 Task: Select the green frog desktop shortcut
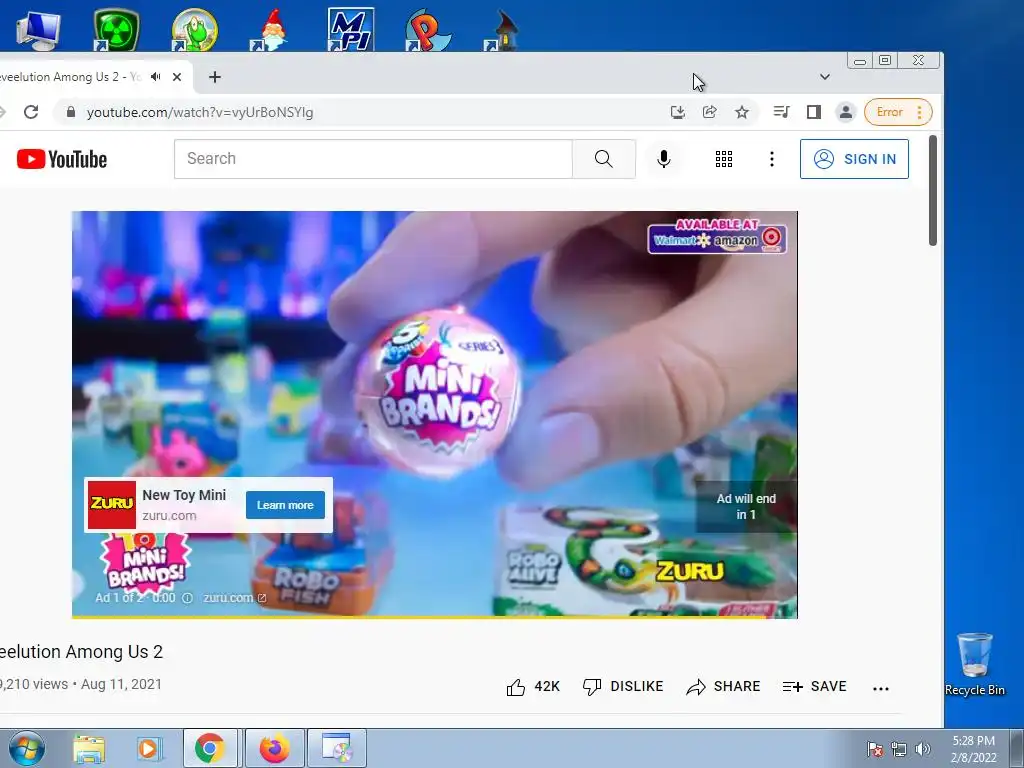[x=194, y=29]
